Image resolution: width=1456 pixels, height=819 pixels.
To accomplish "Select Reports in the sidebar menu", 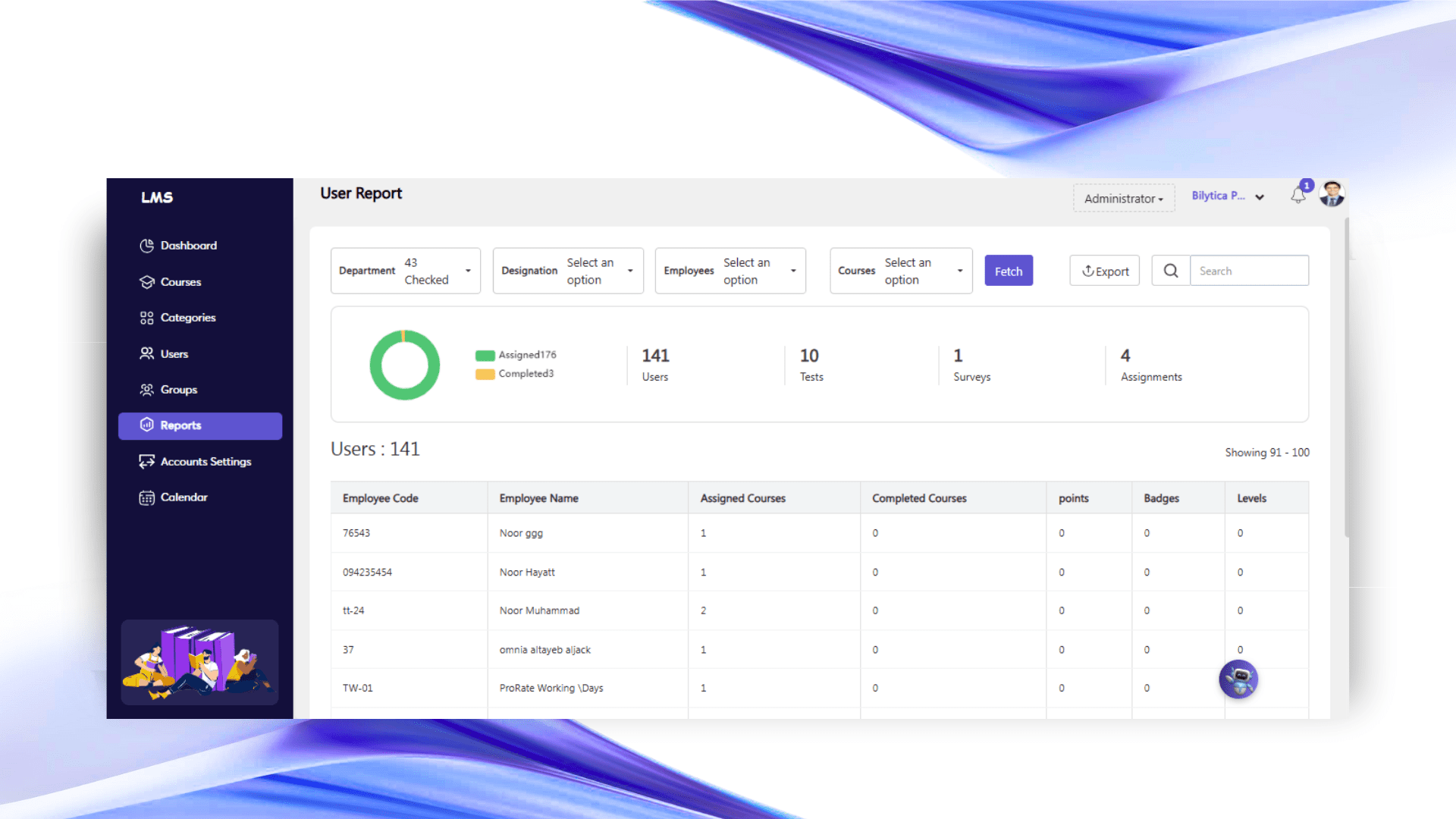I will click(200, 425).
